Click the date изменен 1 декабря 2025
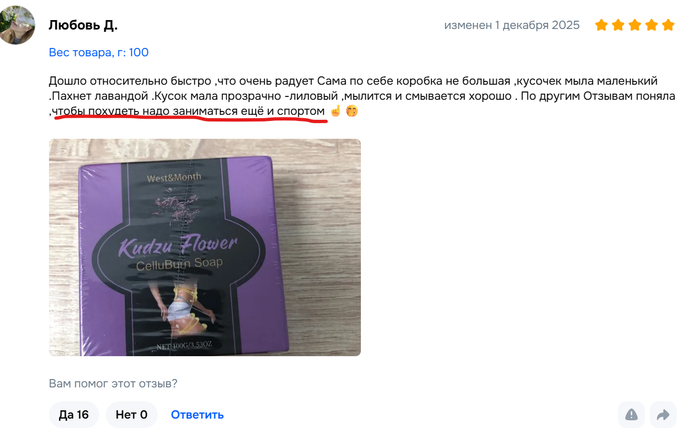Image resolution: width=700 pixels, height=437 pixels. tap(512, 25)
